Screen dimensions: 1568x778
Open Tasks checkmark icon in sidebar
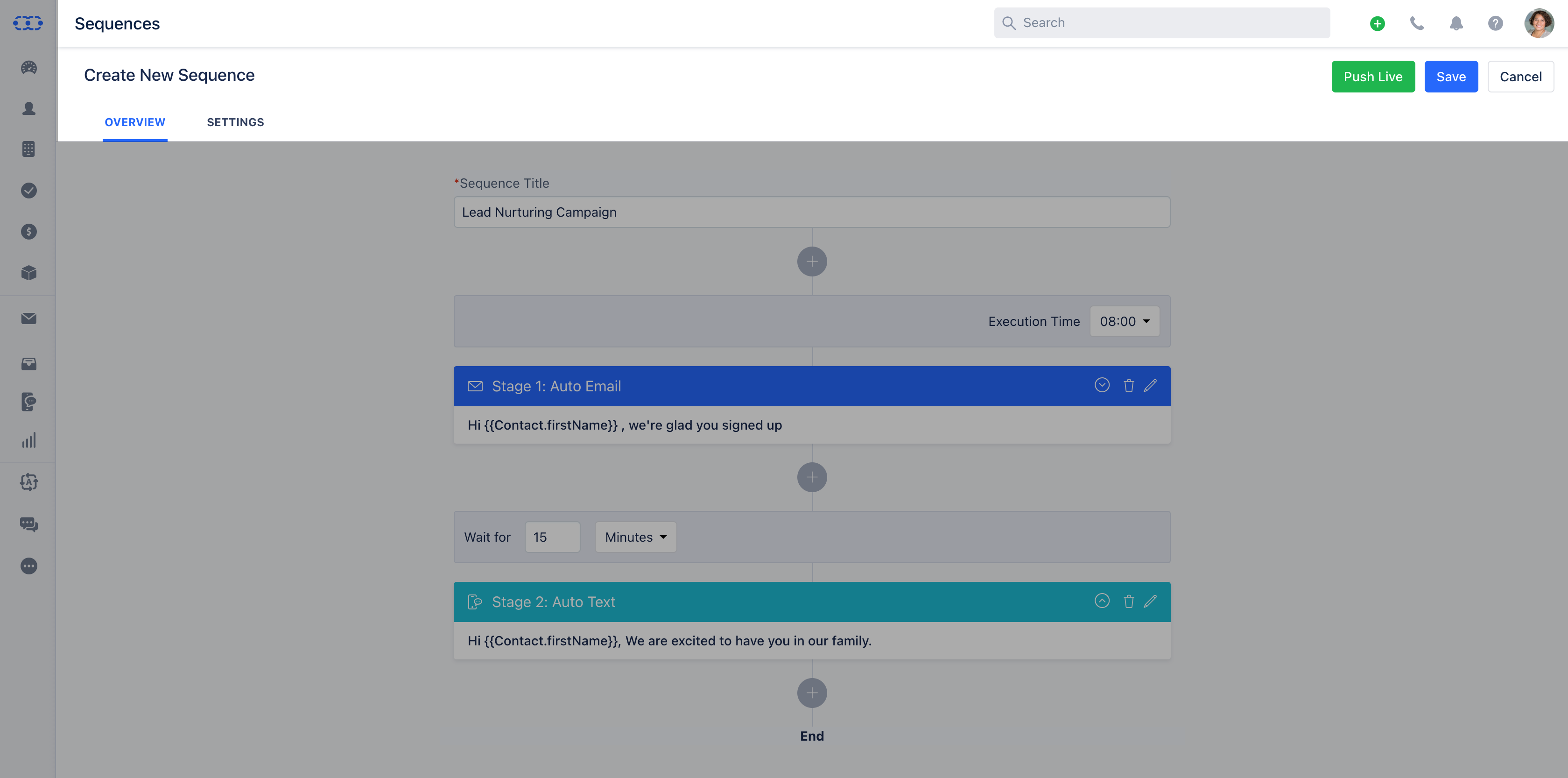pos(28,191)
